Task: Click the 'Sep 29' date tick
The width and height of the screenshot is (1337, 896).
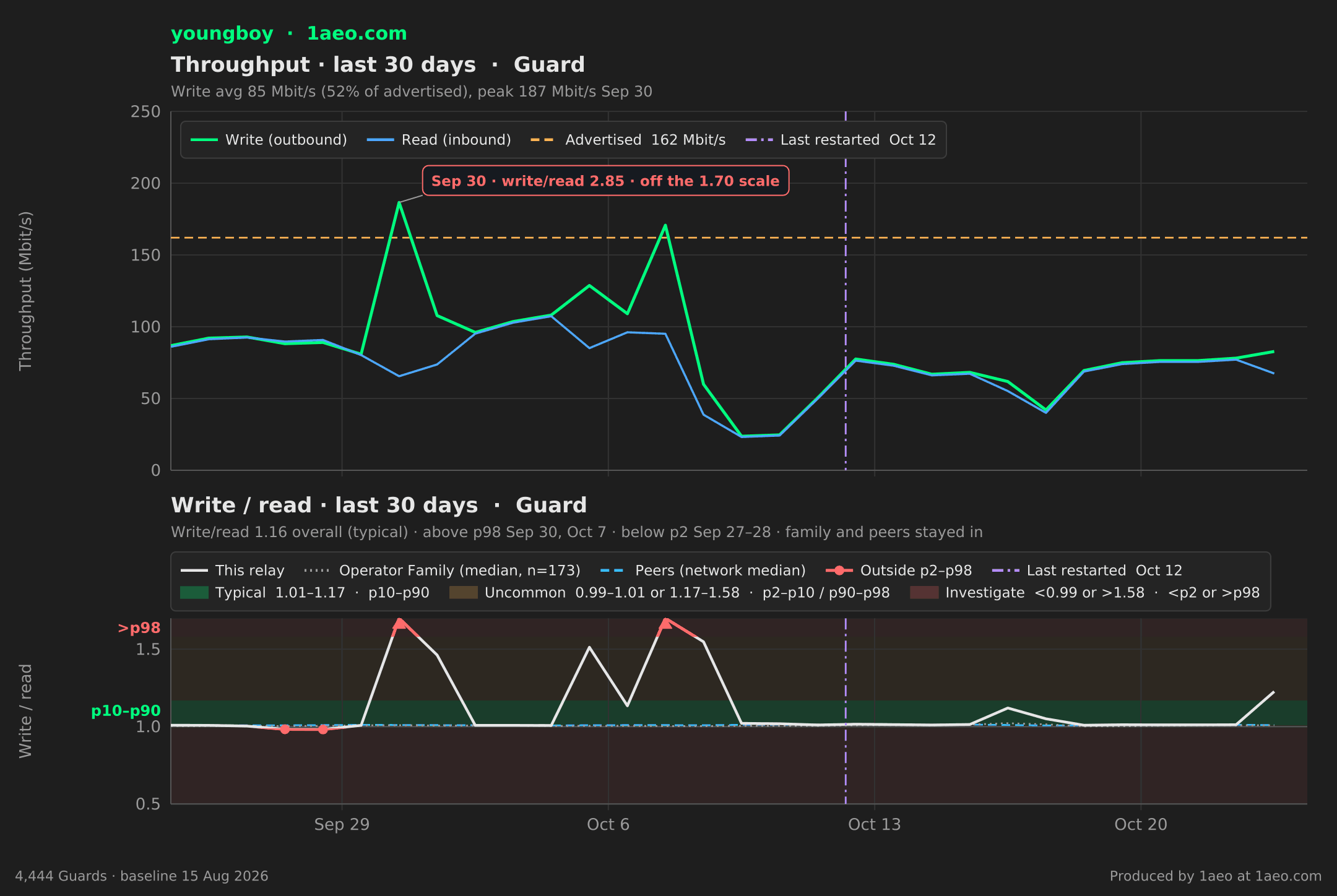Action: [x=342, y=825]
